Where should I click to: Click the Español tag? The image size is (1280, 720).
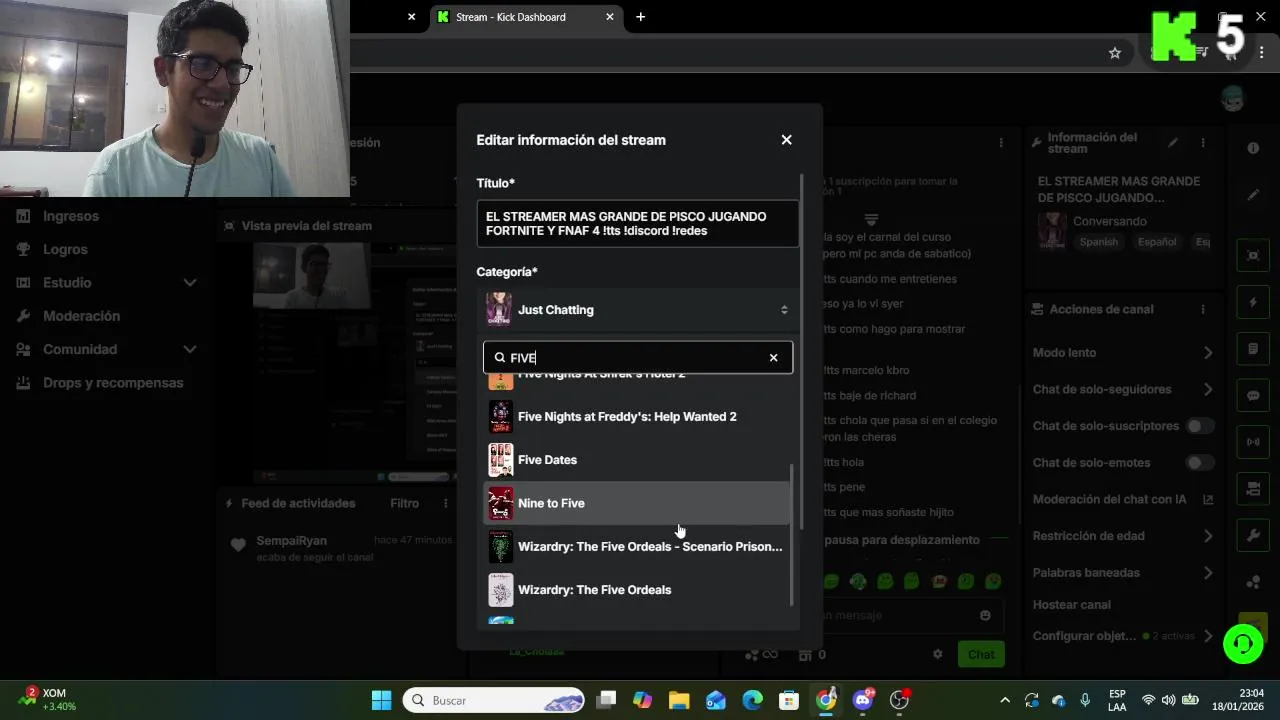(x=1158, y=242)
